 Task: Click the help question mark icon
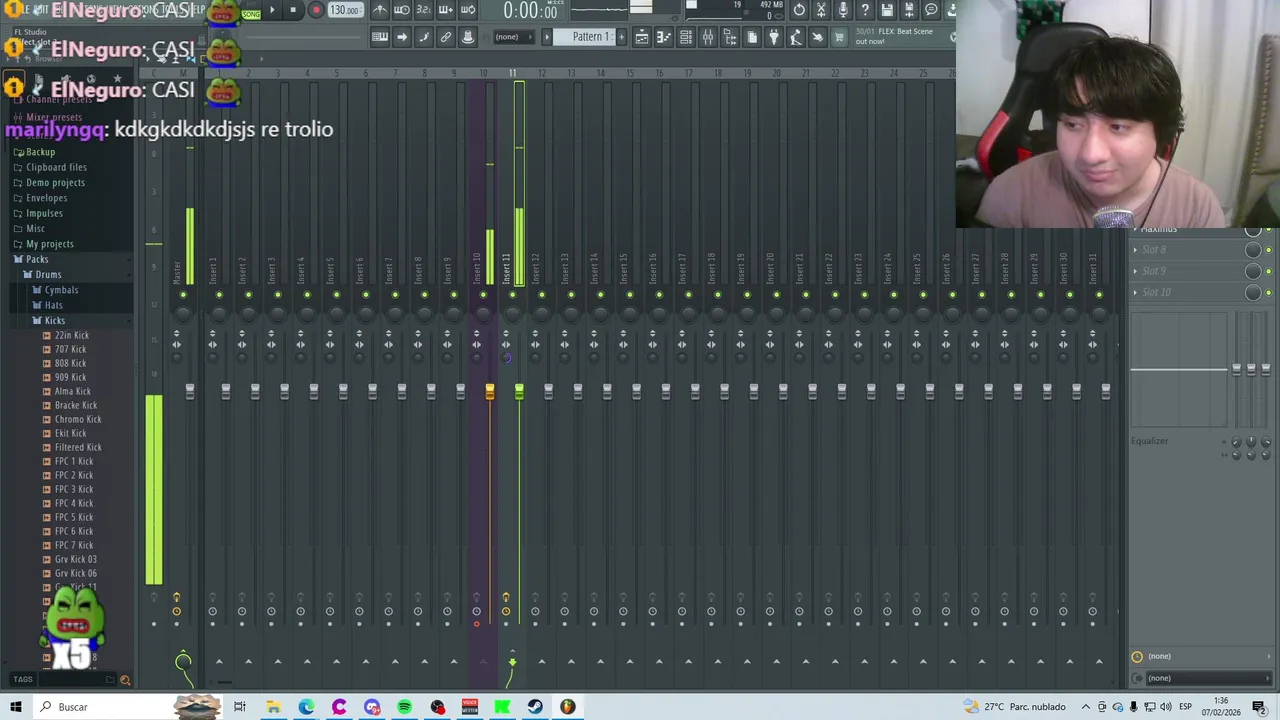pyautogui.click(x=865, y=10)
